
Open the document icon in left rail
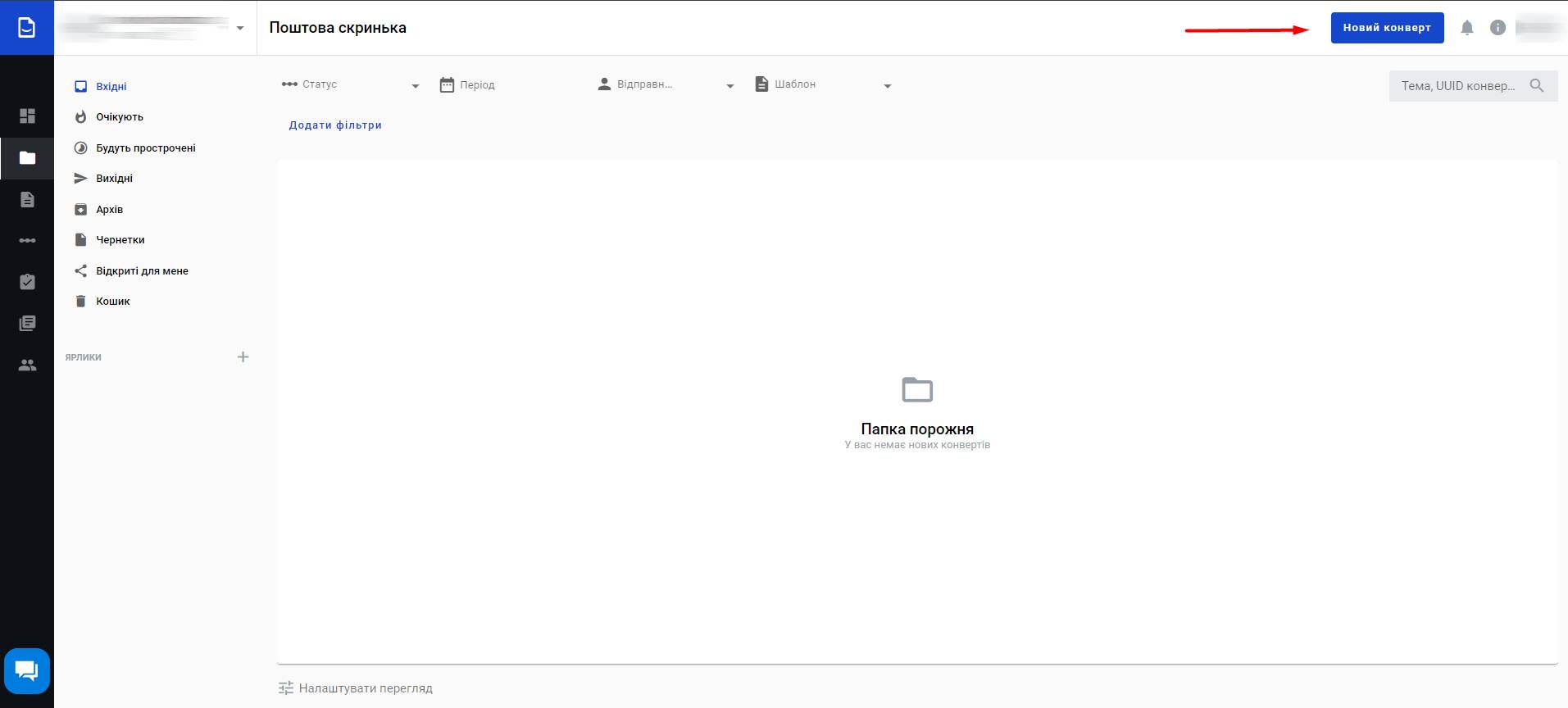coord(27,199)
